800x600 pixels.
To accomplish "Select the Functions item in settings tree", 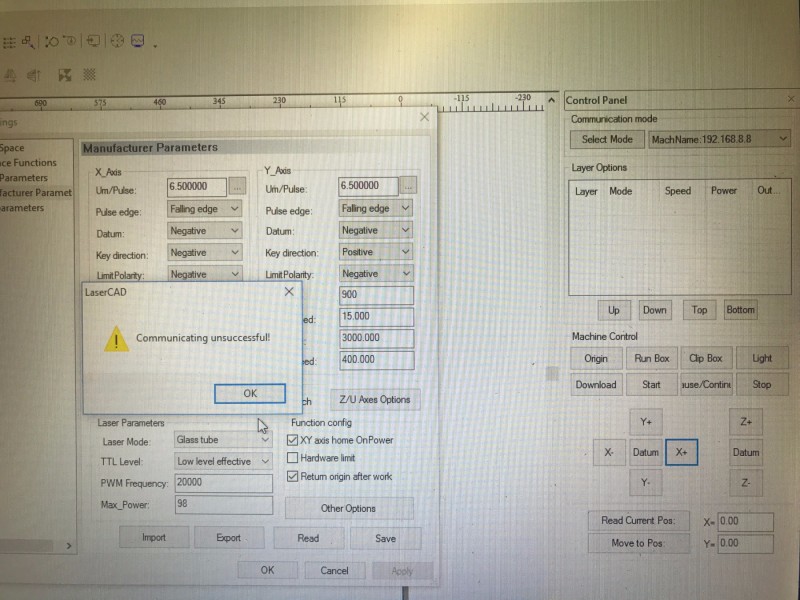I will (29, 163).
